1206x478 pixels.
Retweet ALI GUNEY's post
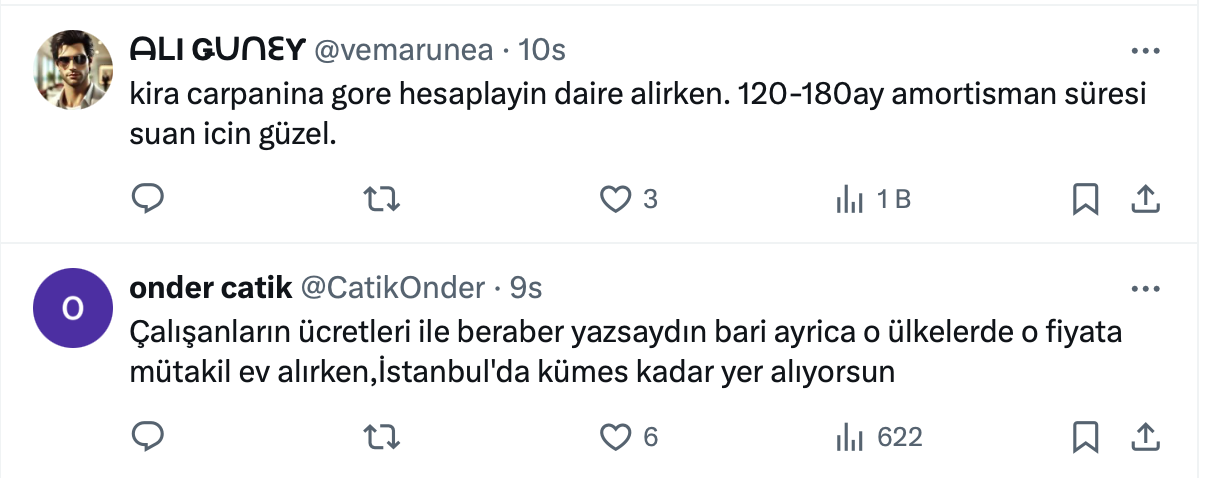pyautogui.click(x=381, y=200)
